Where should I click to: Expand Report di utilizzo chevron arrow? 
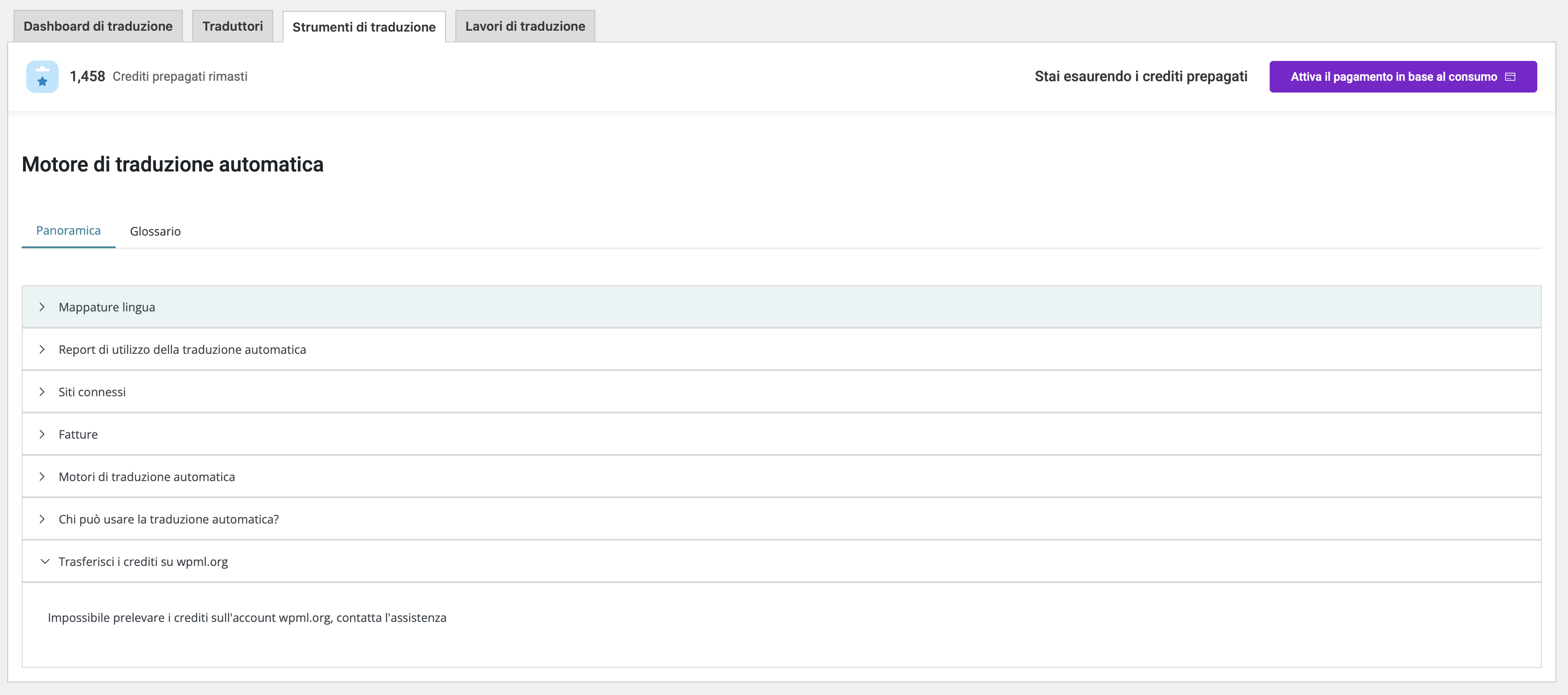point(42,349)
